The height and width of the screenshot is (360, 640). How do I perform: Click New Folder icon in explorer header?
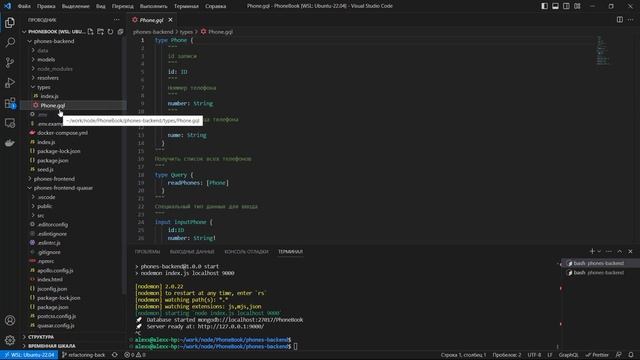[100, 31]
